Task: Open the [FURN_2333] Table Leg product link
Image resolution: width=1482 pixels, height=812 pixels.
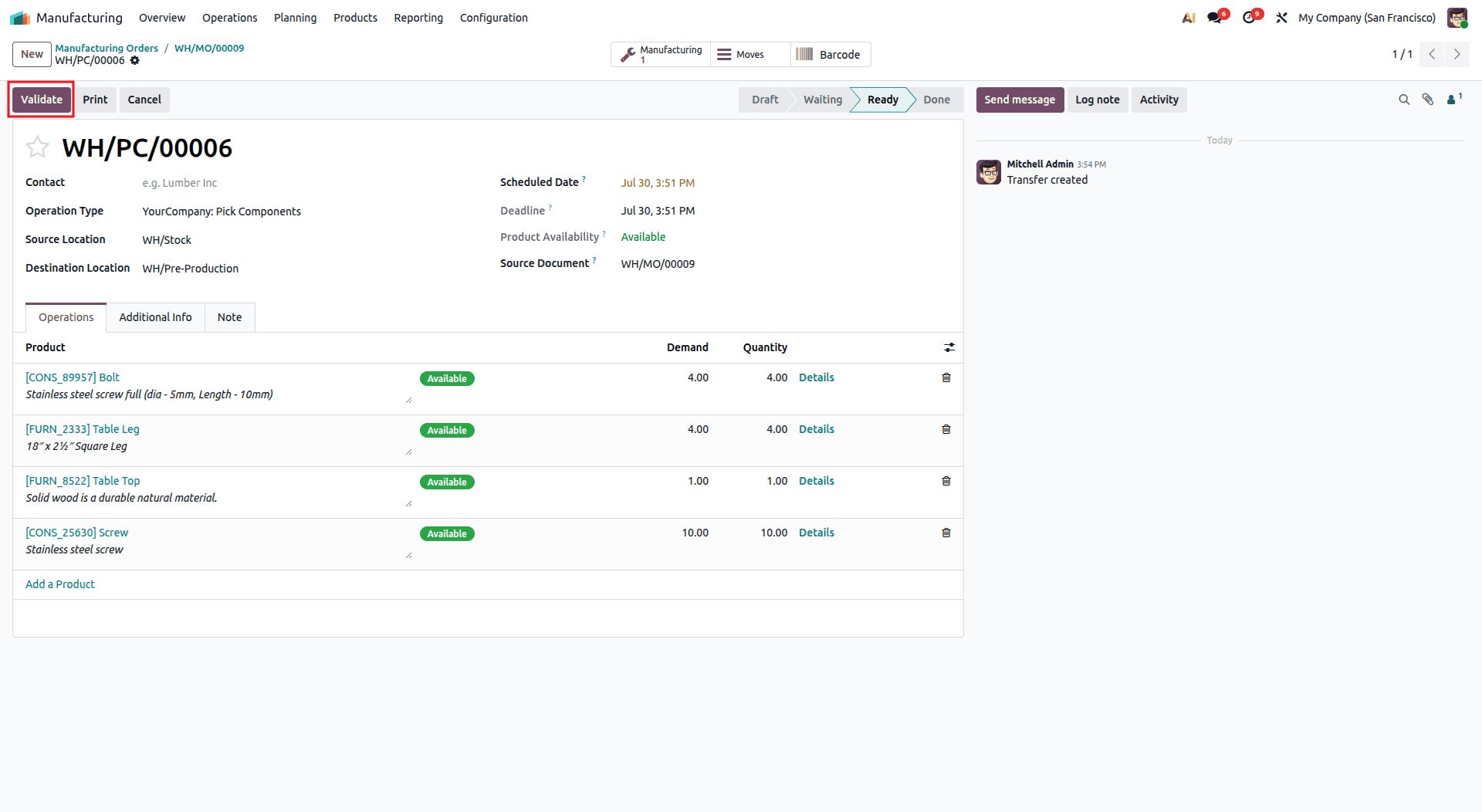Action: (83, 429)
